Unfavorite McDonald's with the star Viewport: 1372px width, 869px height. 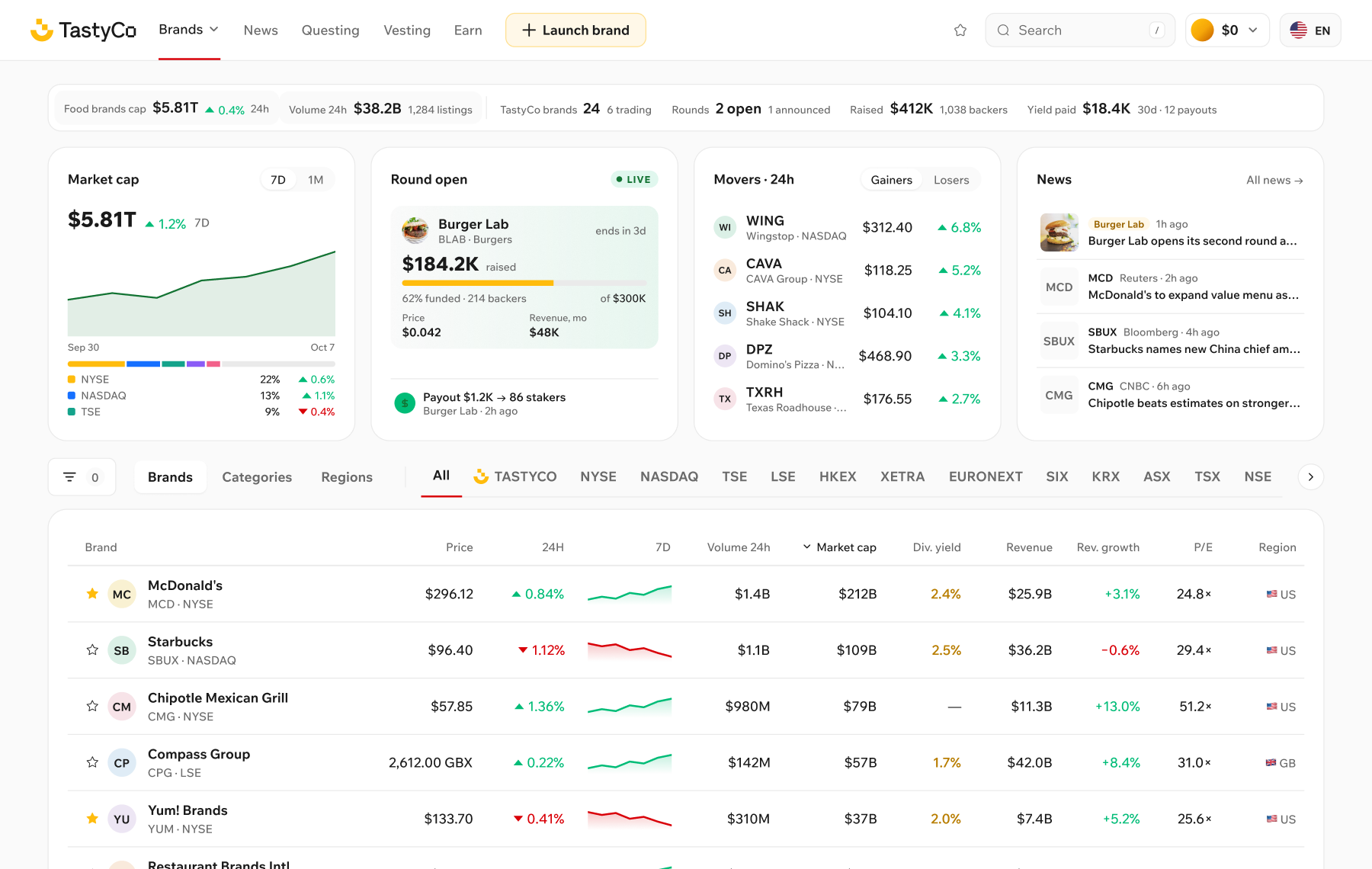click(92, 593)
